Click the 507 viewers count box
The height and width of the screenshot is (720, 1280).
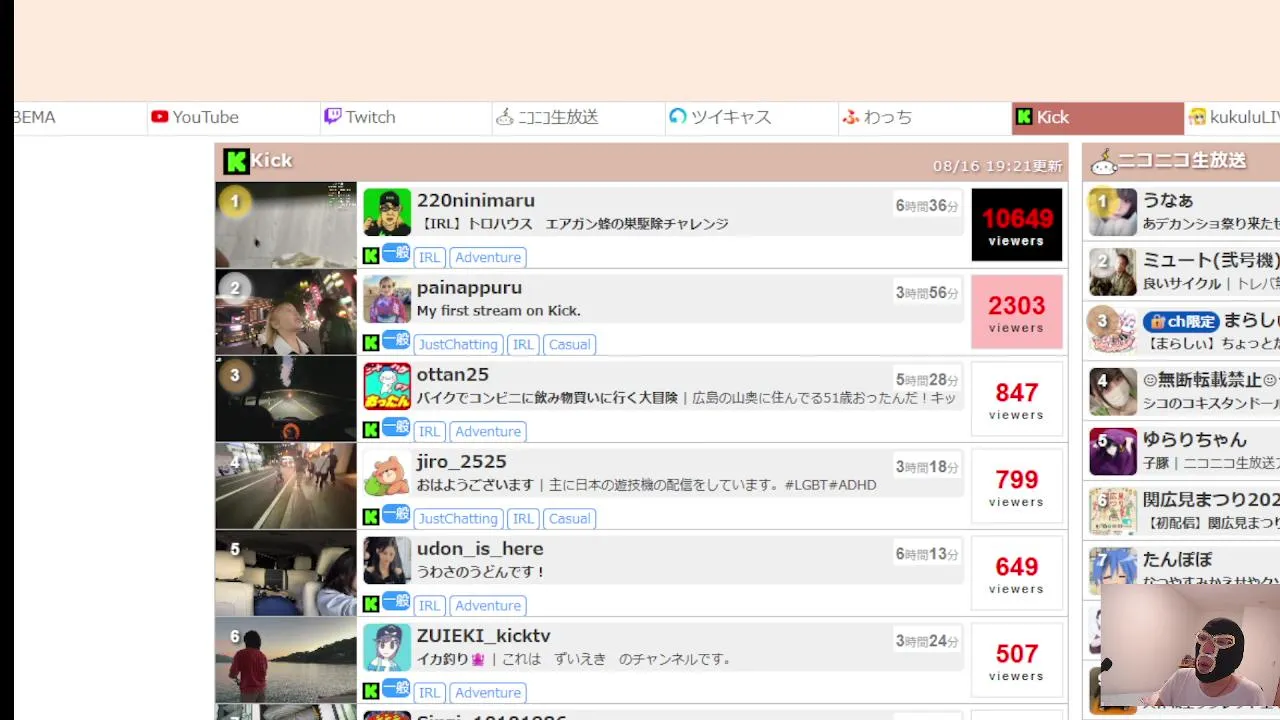point(1017,660)
